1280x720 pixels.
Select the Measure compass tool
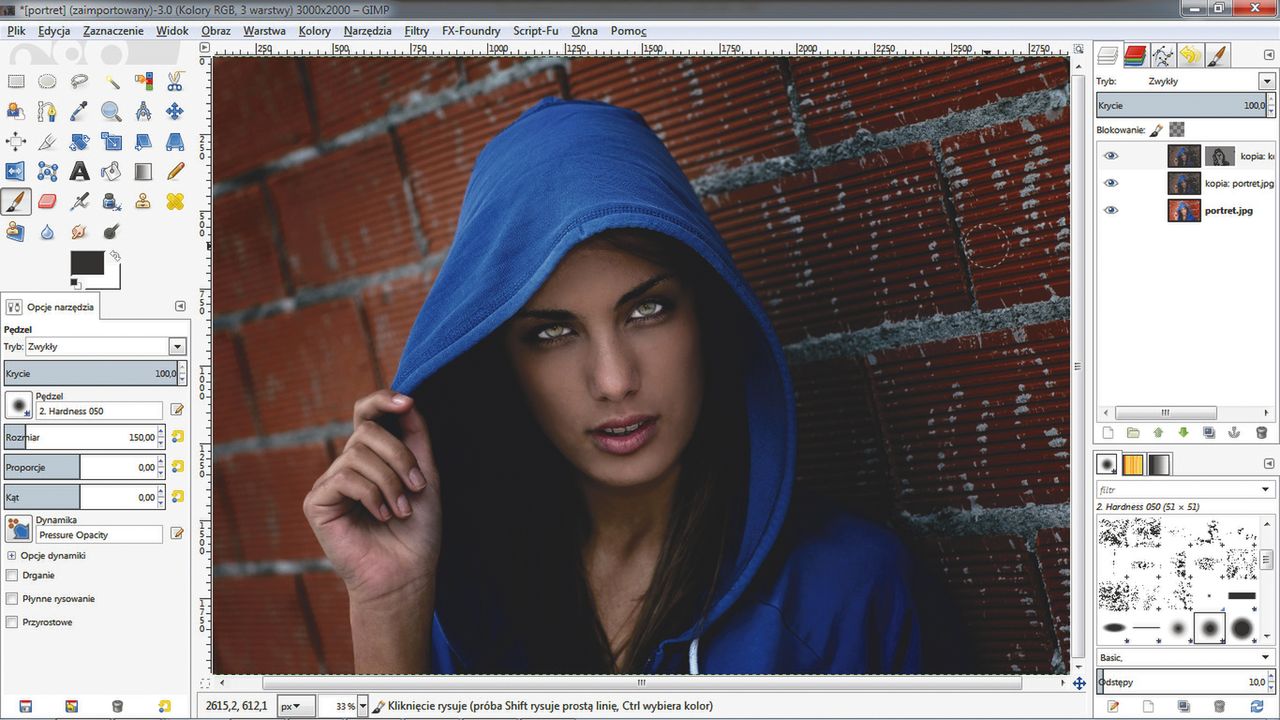pos(143,112)
